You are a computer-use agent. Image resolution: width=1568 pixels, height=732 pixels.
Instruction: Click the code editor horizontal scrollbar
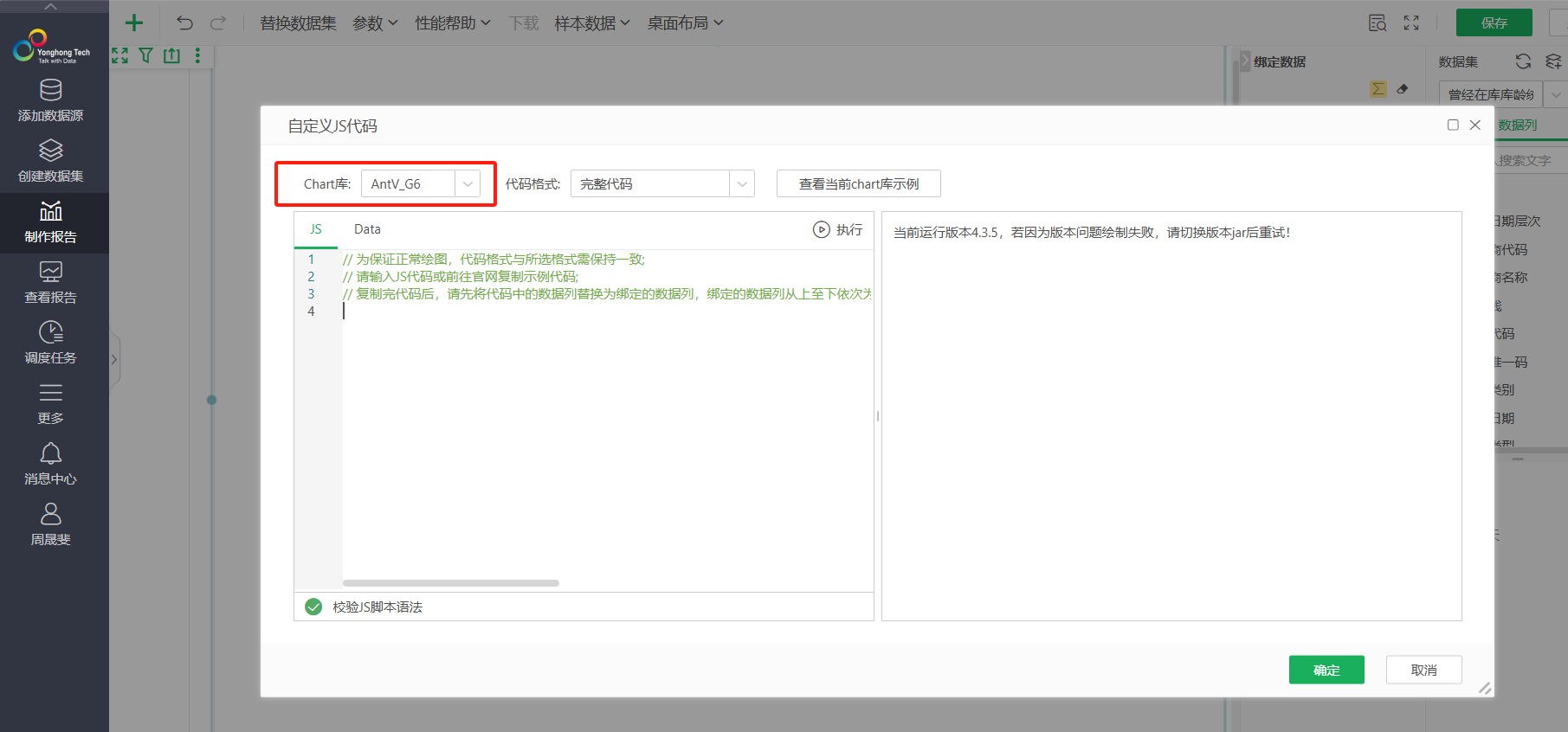[451, 583]
